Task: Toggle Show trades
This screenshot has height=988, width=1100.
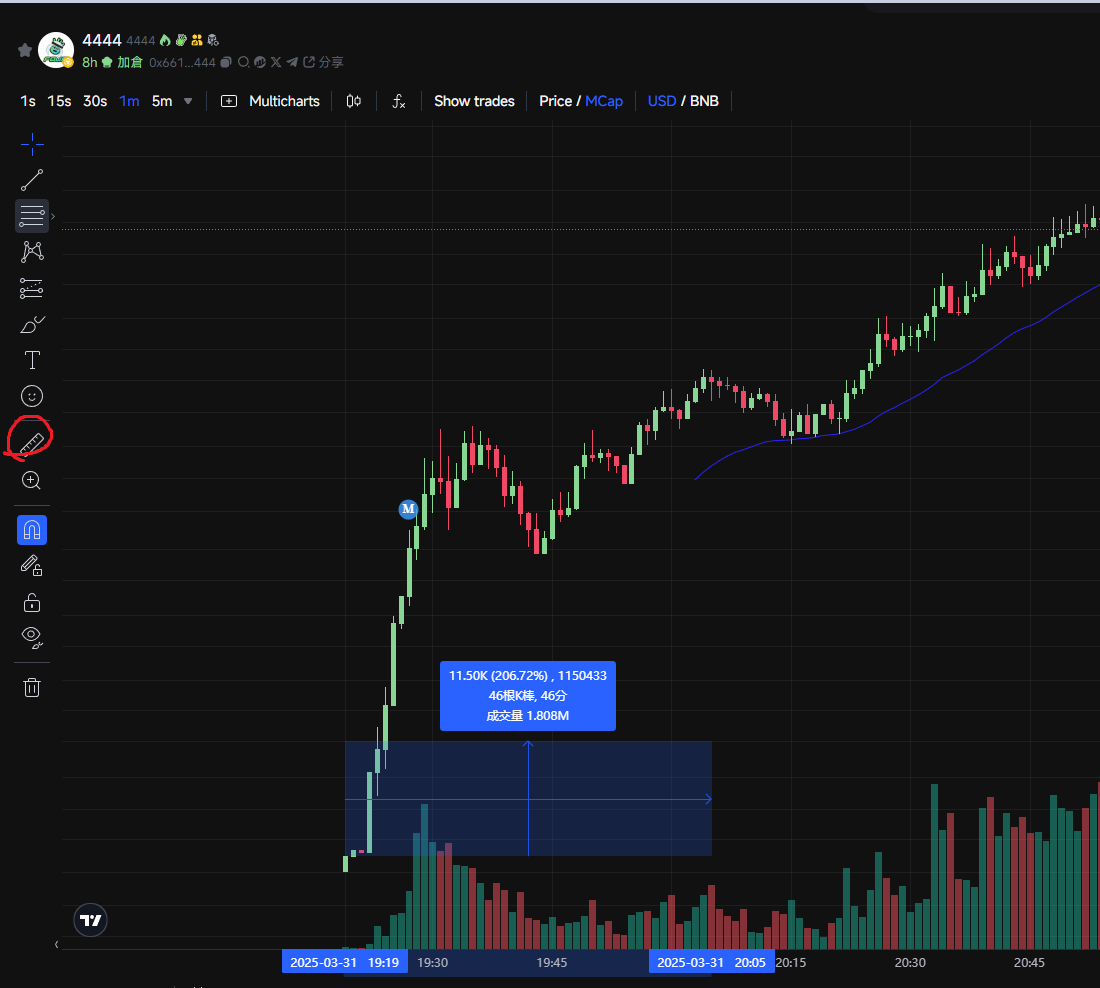Action: tap(474, 101)
